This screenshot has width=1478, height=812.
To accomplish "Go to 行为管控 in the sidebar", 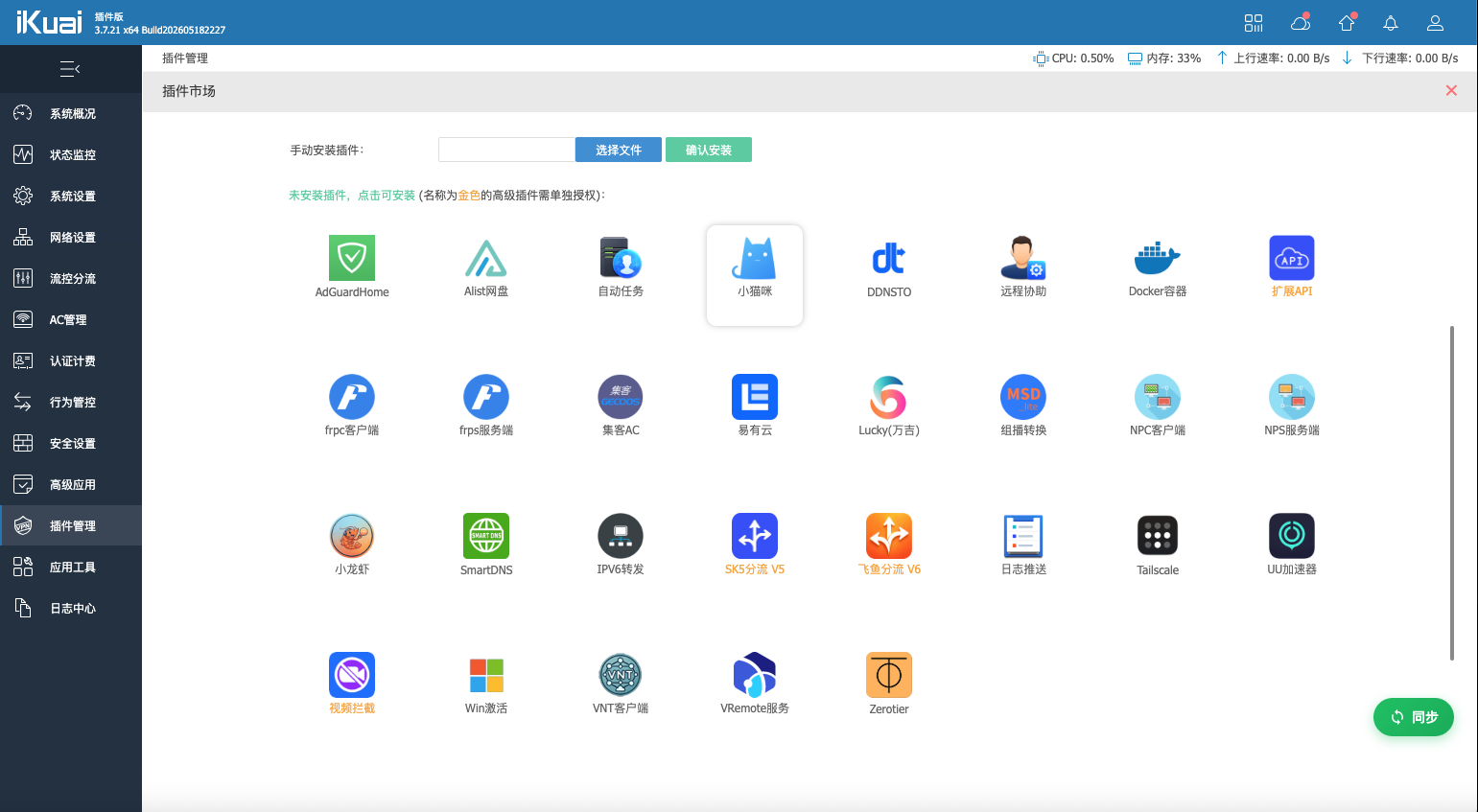I will (71, 402).
